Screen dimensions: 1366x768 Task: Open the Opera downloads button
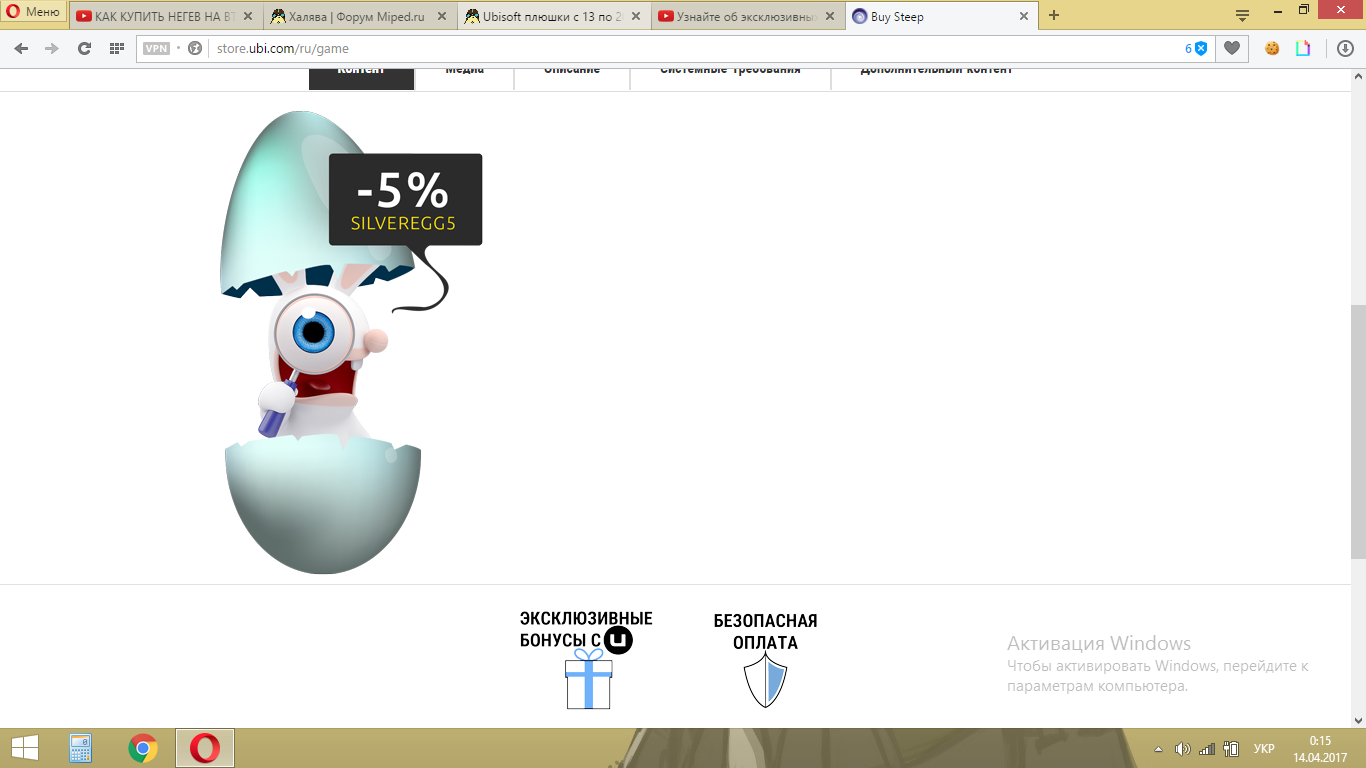tap(1345, 48)
